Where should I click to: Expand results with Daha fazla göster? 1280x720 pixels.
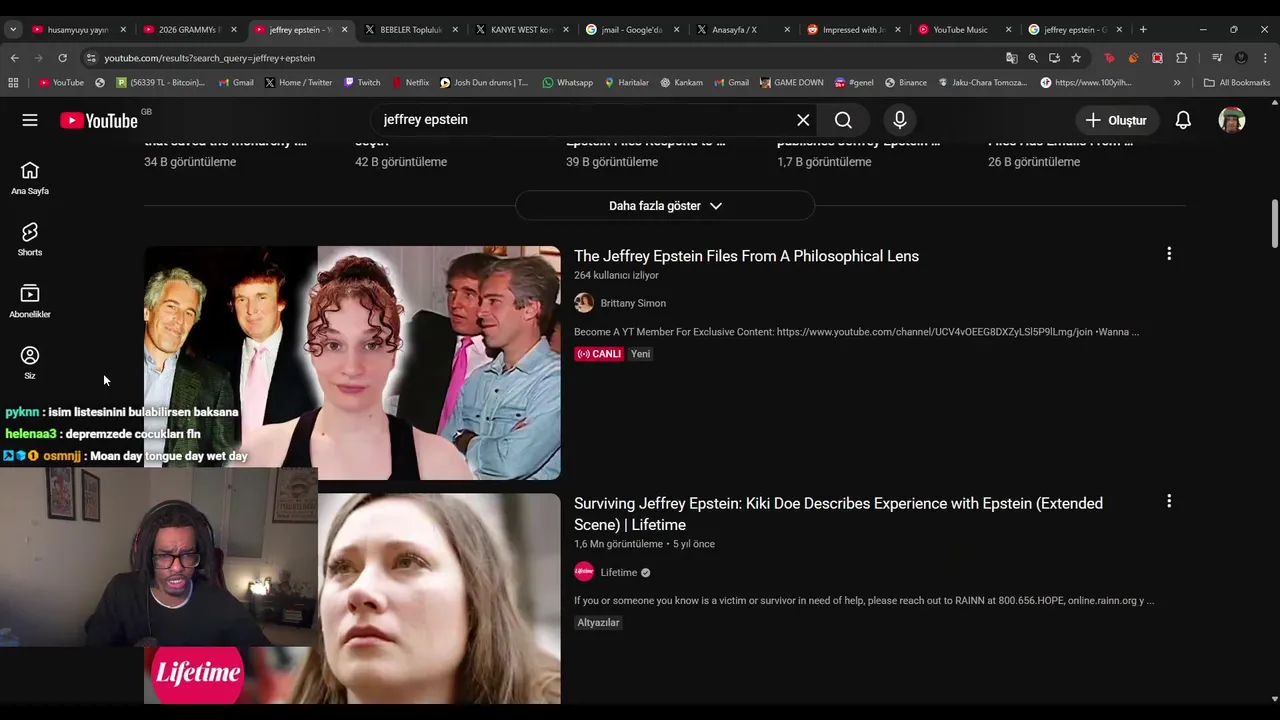665,206
